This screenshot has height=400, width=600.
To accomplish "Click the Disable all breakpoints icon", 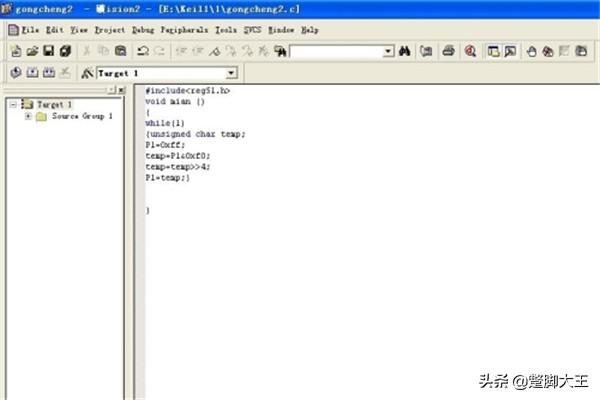I will point(581,51).
